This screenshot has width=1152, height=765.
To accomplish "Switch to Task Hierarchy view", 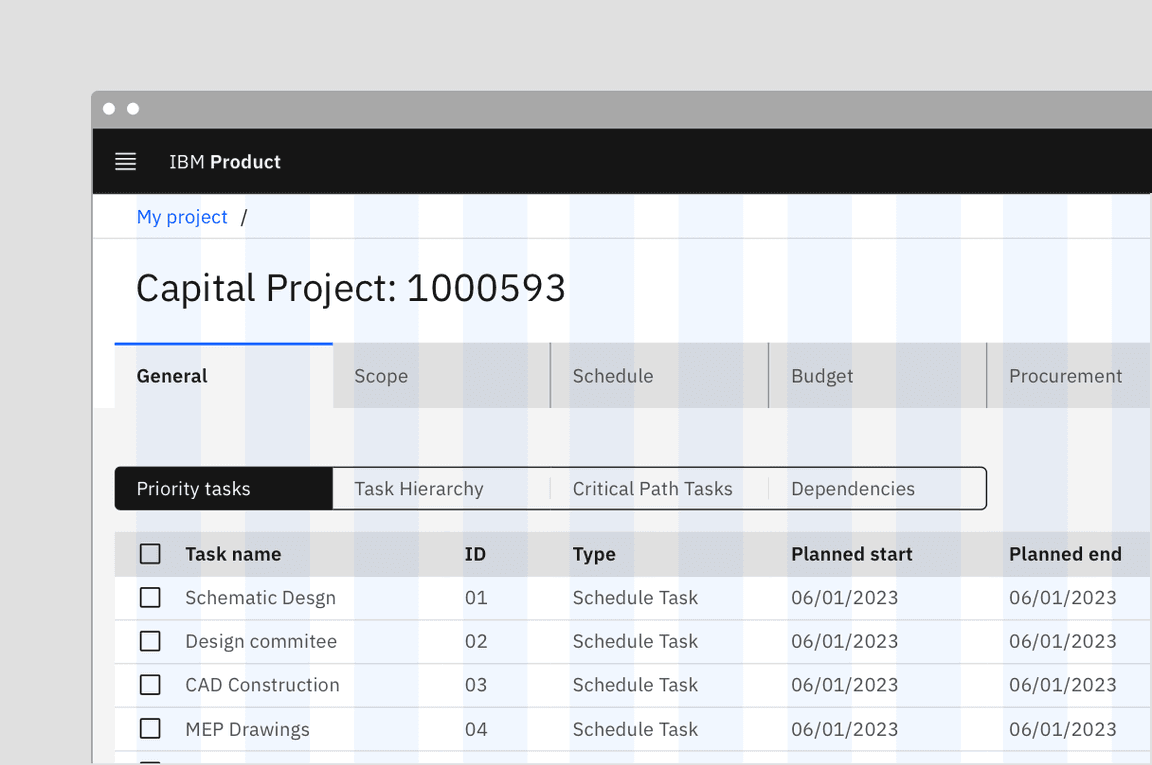I will click(x=419, y=489).
